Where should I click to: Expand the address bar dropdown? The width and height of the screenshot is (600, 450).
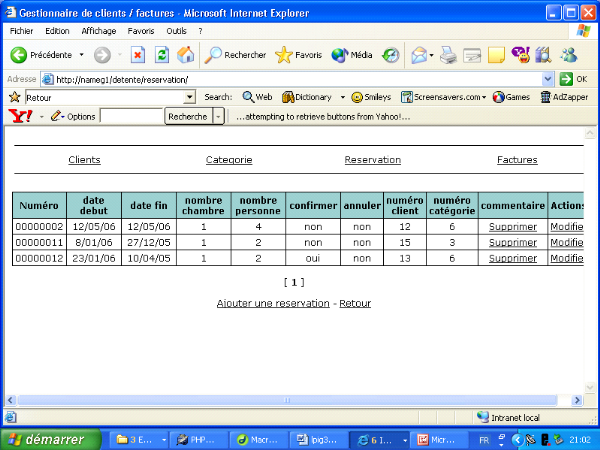point(548,78)
